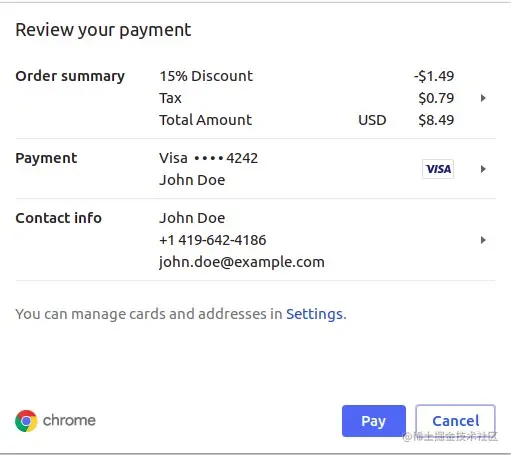Click the Payment section heading
This screenshot has height=455, width=511.
click(x=46, y=158)
